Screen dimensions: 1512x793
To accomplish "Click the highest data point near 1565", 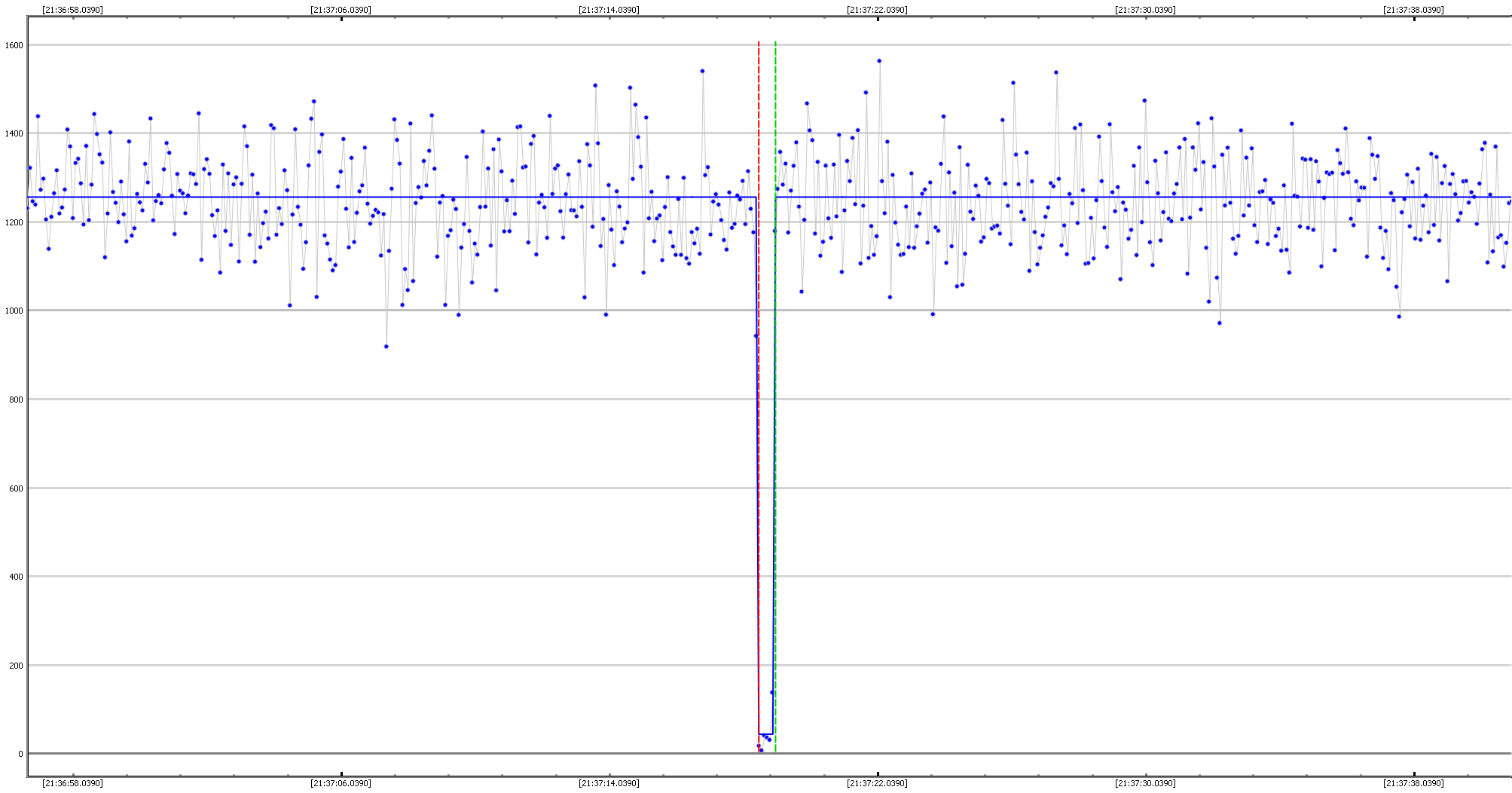I will pos(879,61).
